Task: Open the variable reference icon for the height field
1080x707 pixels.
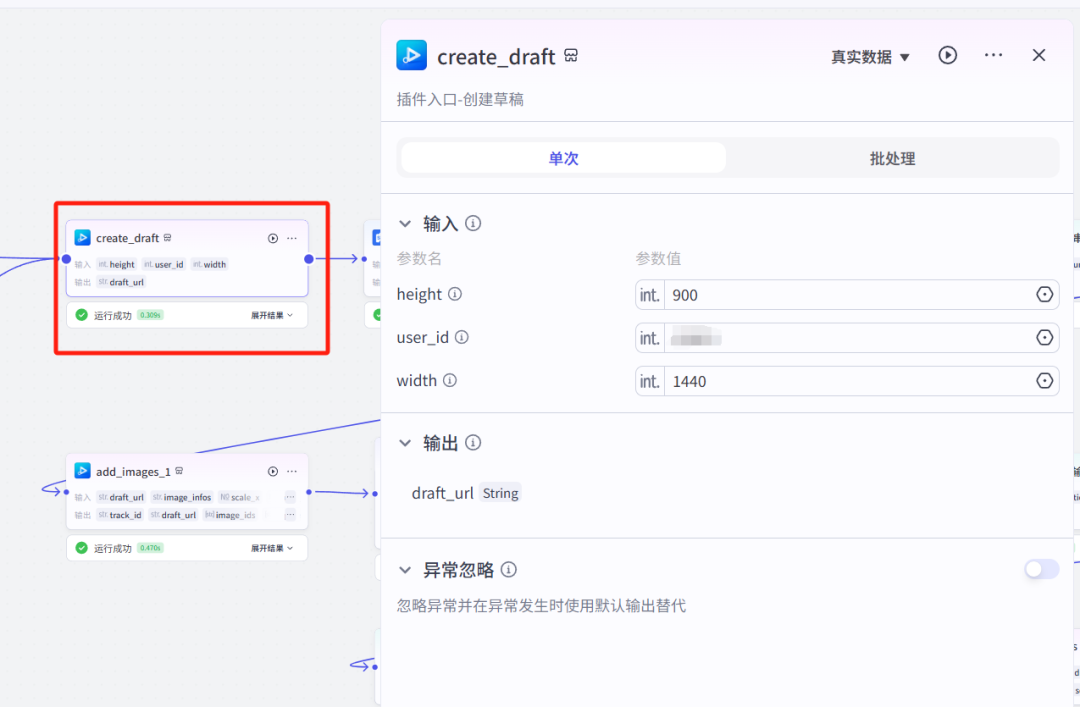Action: (1044, 294)
